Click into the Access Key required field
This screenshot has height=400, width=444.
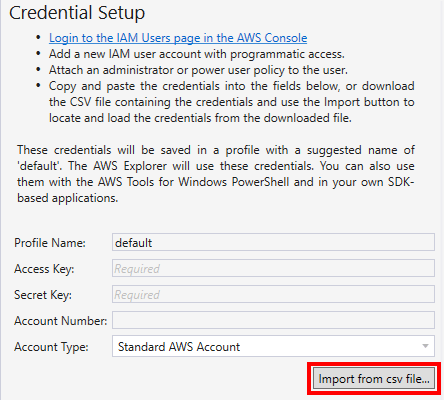pos(273,268)
